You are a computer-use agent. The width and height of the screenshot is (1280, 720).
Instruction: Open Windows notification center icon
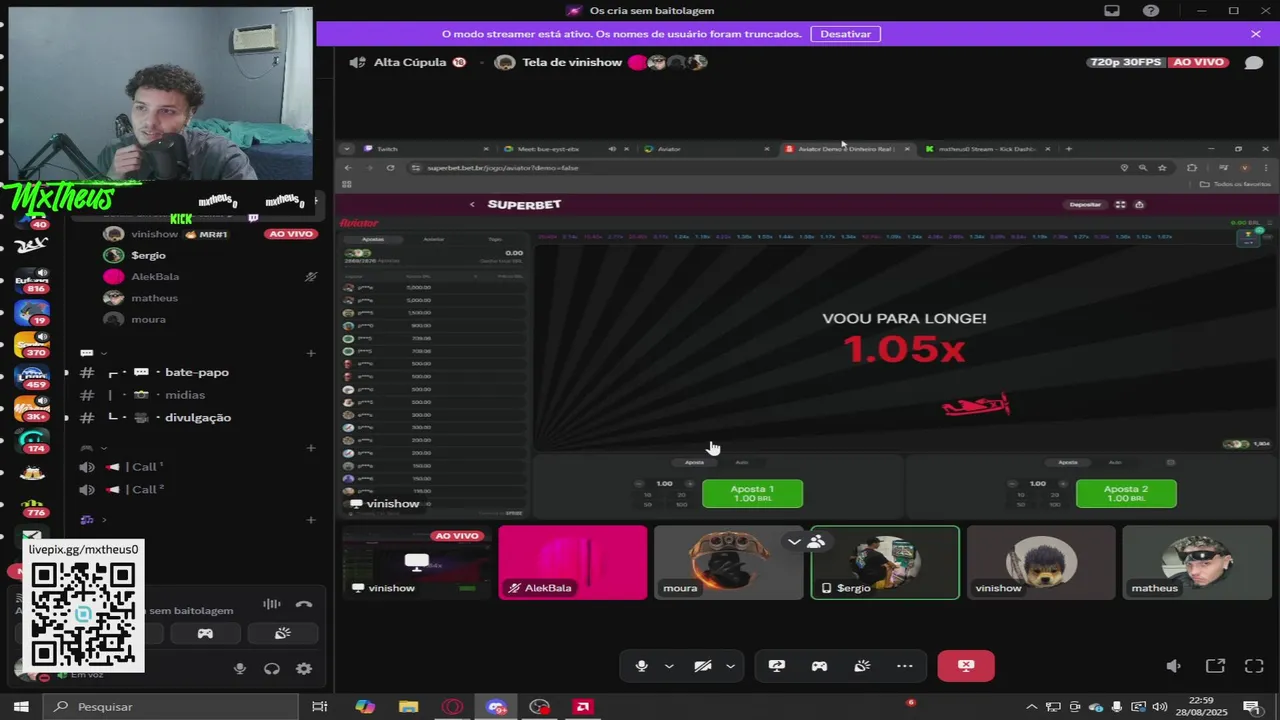click(1250, 707)
